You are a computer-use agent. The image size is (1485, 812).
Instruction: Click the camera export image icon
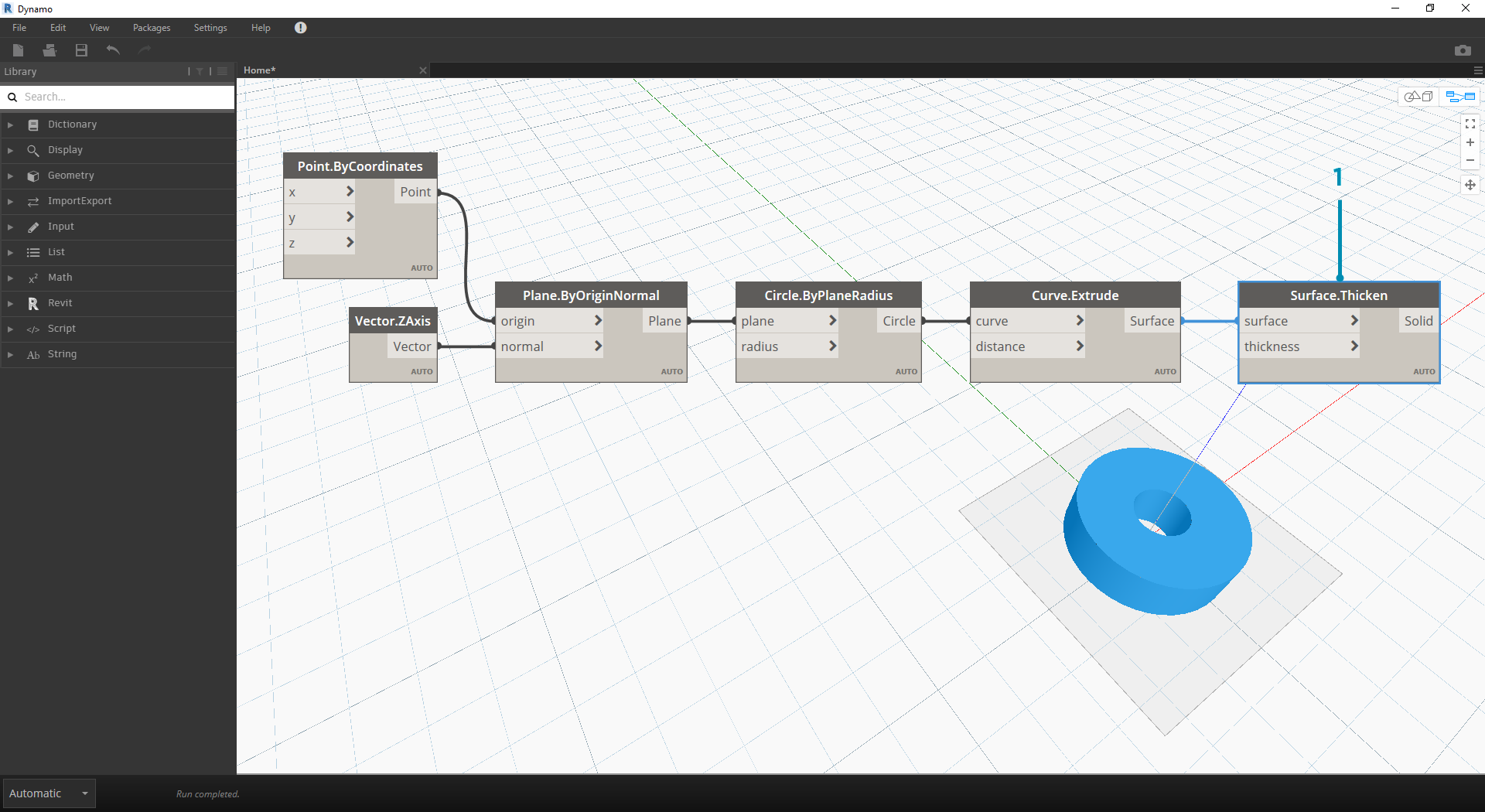click(1462, 50)
